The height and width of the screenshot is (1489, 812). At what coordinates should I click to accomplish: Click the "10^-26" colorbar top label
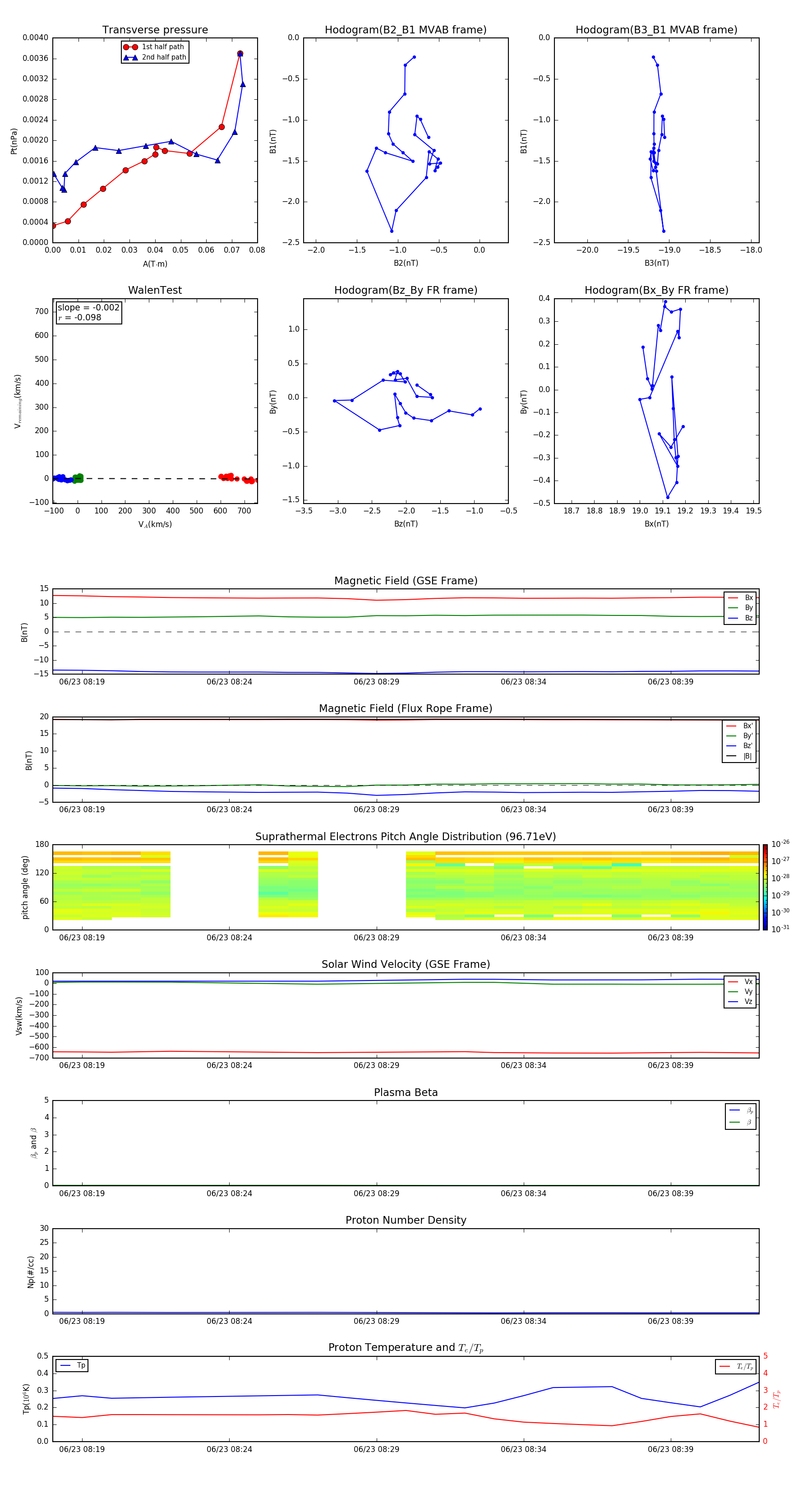pyautogui.click(x=780, y=844)
